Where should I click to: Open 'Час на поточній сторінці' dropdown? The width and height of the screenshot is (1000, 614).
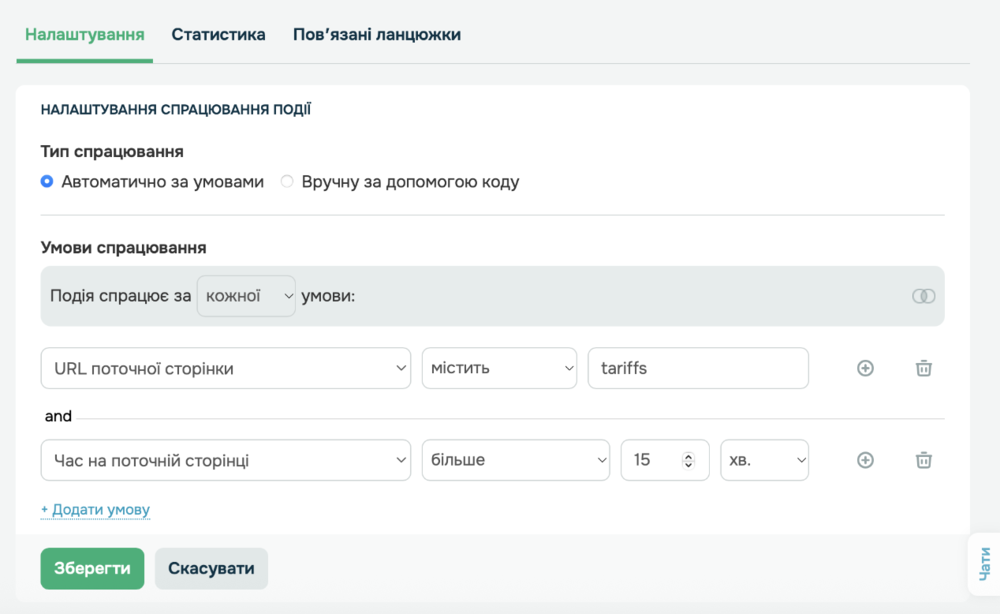(x=226, y=460)
